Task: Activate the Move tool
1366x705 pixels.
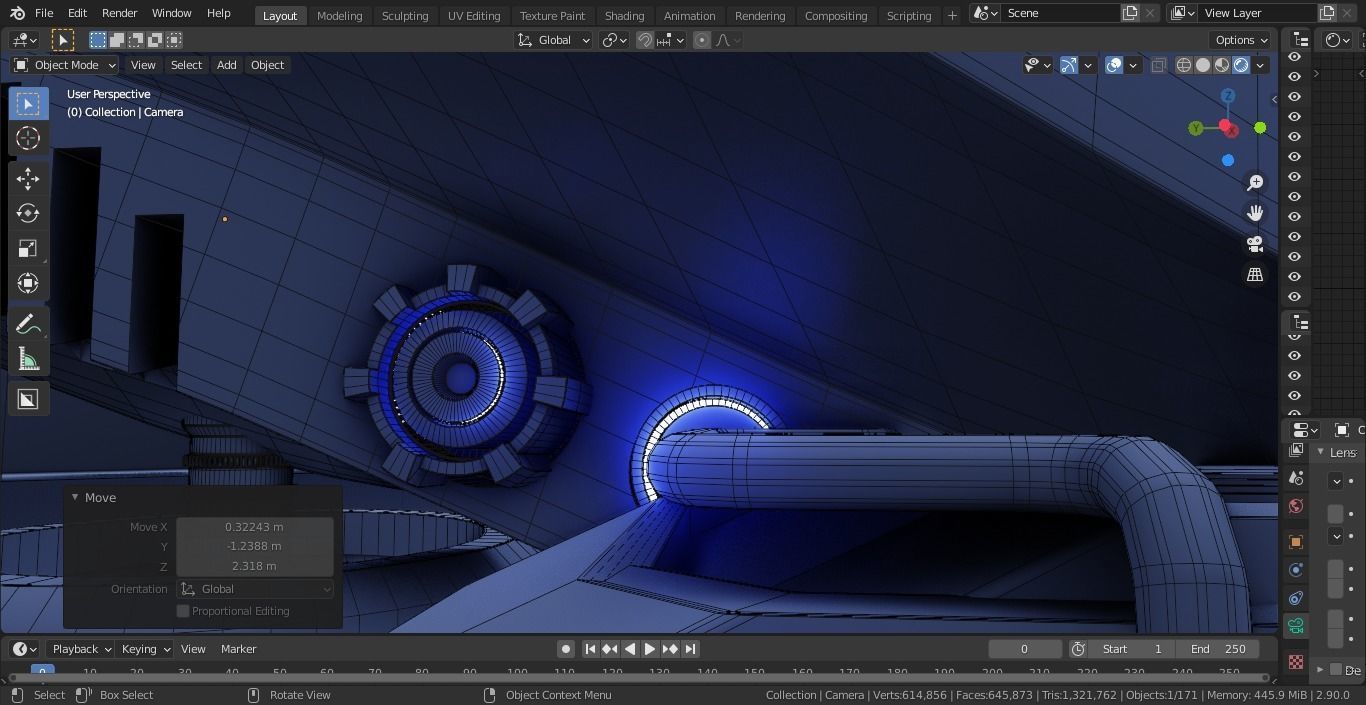Action: pyautogui.click(x=28, y=178)
